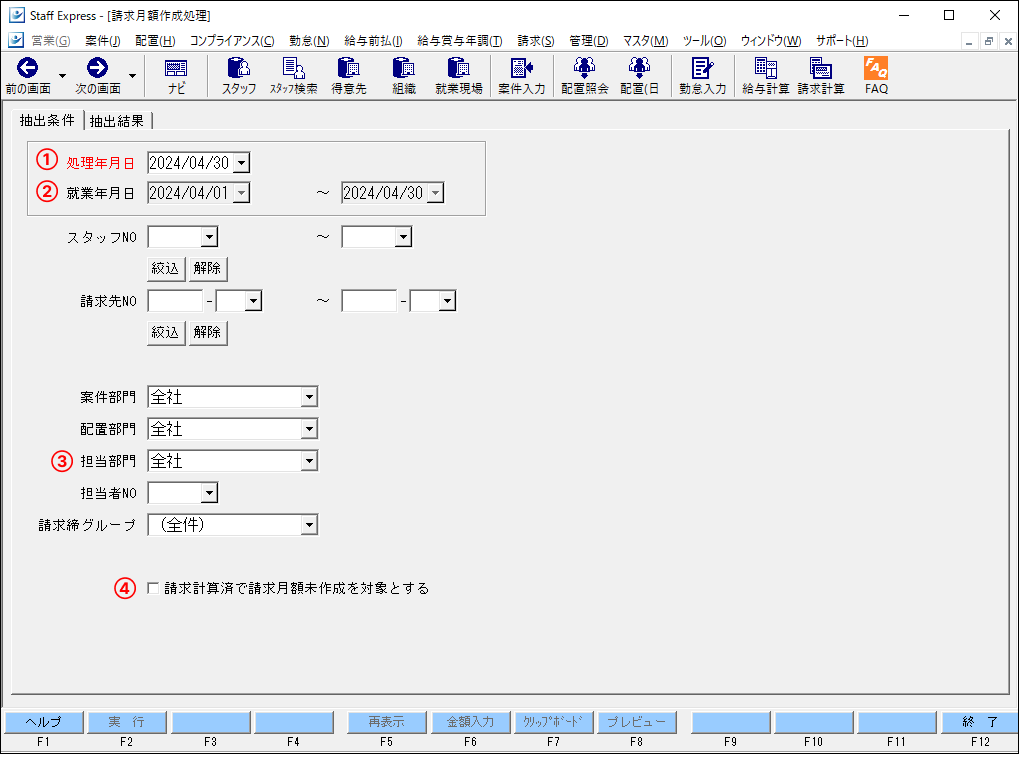Open the 就業年月日 end date dropdown
Viewport: 1024px width, 768px height.
point(436,193)
